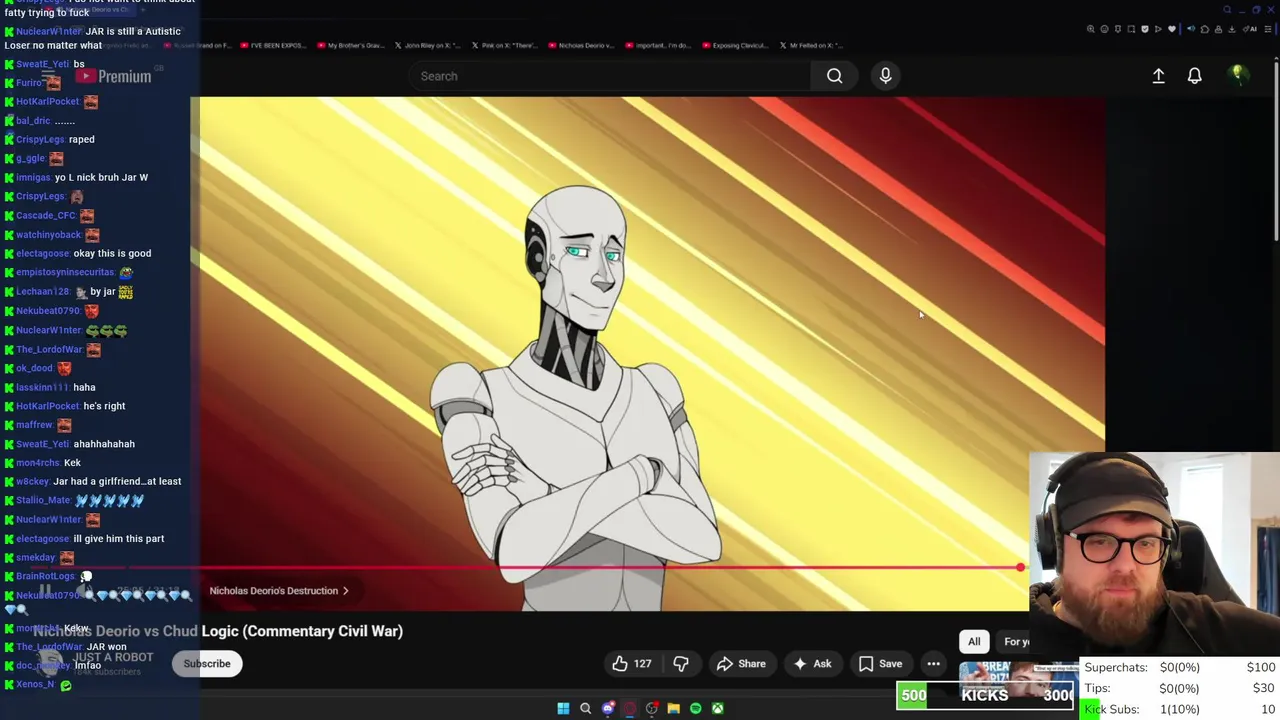Open Discord from taskbar
The width and height of the screenshot is (1280, 720).
pyautogui.click(x=608, y=708)
